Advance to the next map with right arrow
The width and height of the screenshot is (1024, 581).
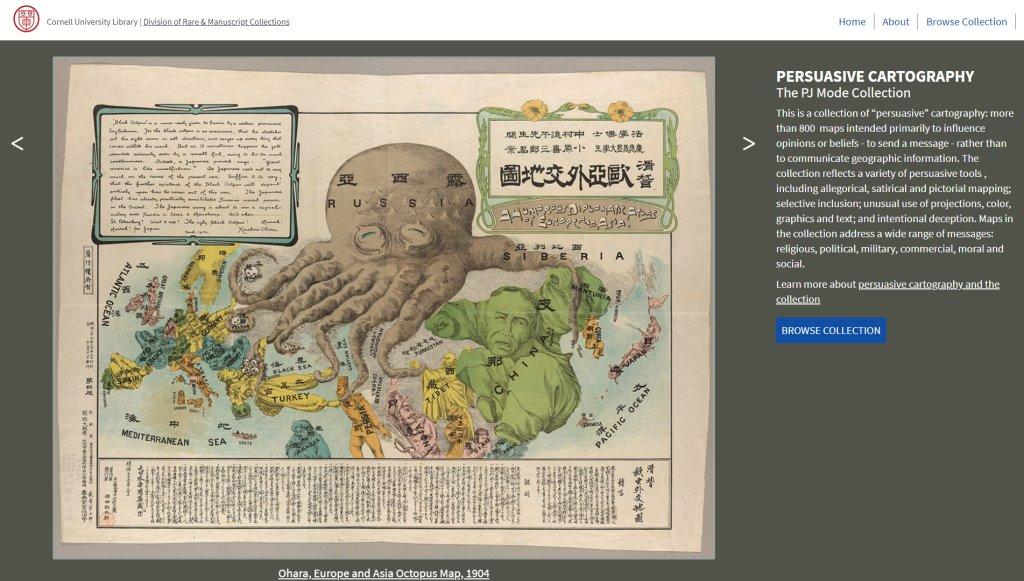[748, 144]
